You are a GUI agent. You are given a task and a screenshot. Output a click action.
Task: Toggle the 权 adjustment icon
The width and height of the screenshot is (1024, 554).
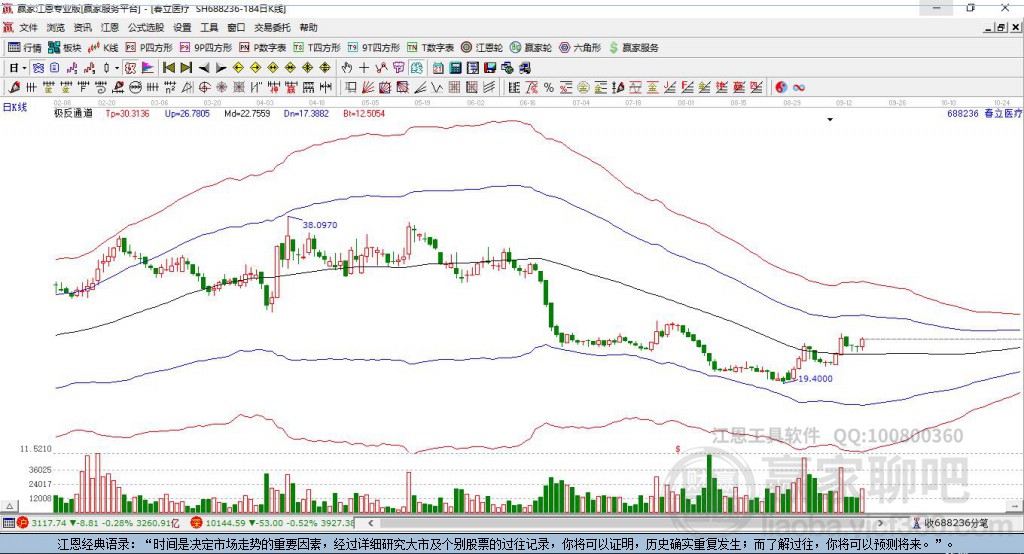(131, 68)
